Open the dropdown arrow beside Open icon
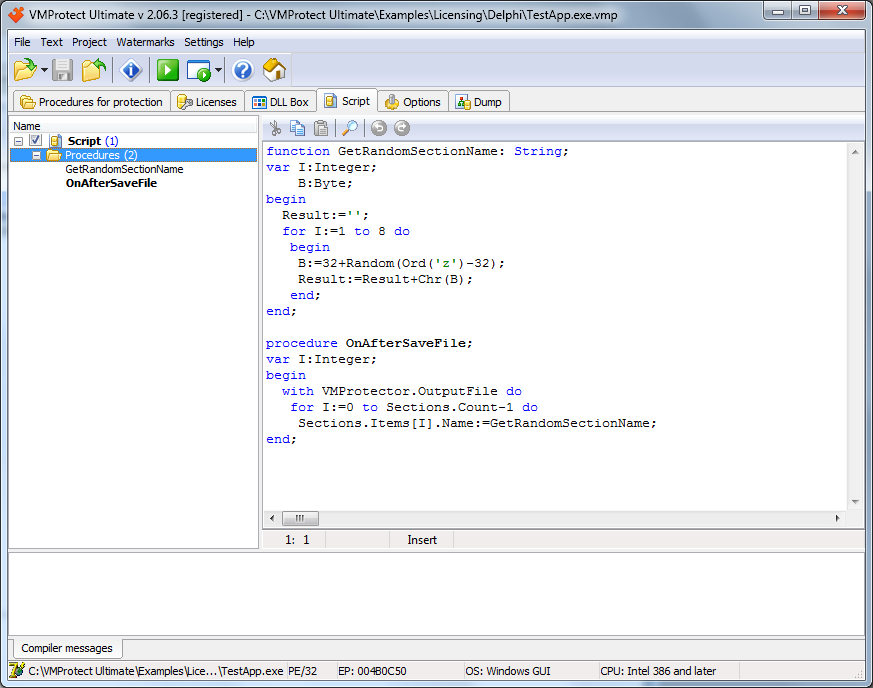This screenshot has width=873, height=688. pos(44,70)
